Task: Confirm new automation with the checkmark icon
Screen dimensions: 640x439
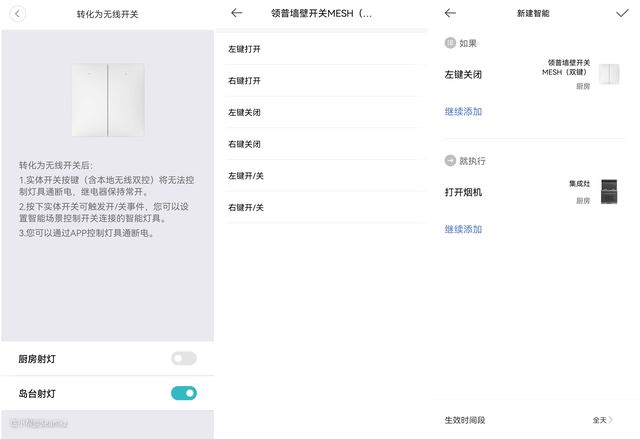Action: coord(622,14)
